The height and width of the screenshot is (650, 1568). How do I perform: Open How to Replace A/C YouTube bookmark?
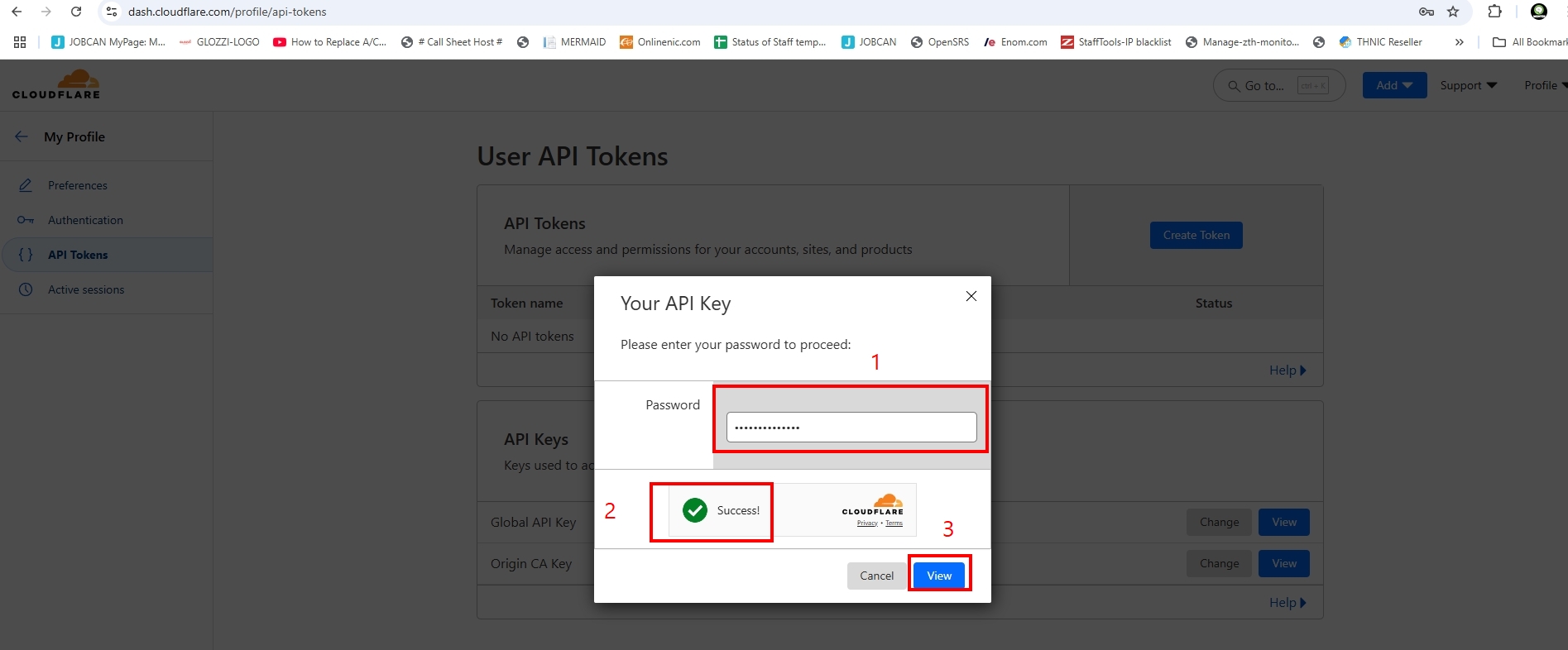(330, 42)
